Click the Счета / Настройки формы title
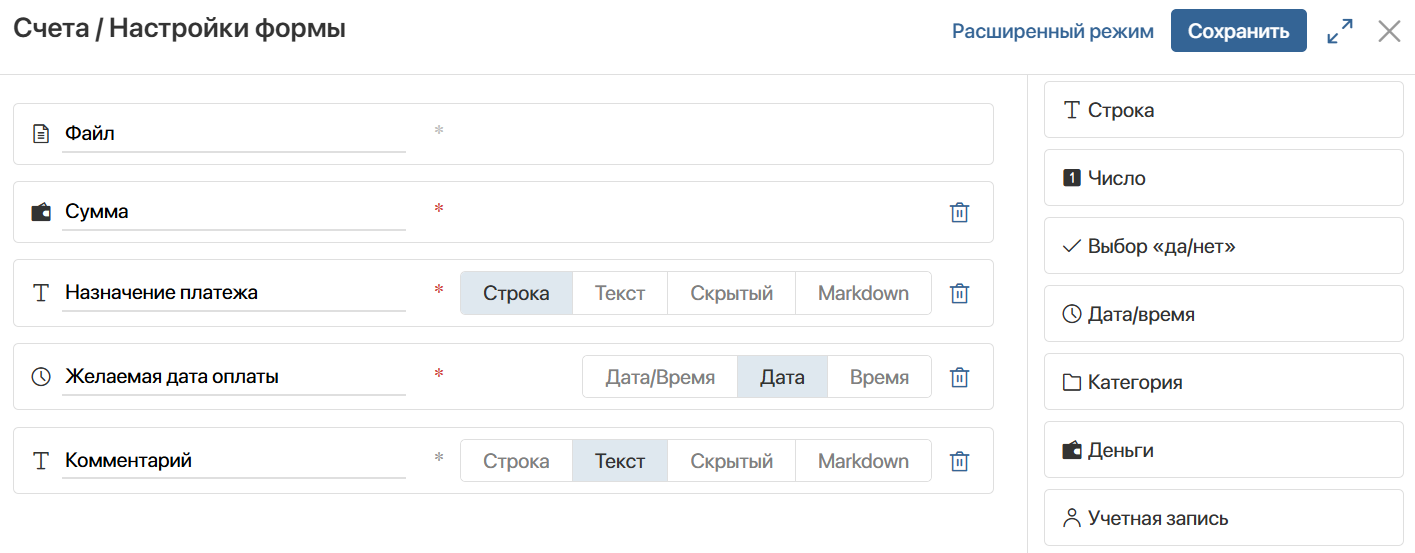Viewport: 1415px width, 553px height. pyautogui.click(x=180, y=29)
